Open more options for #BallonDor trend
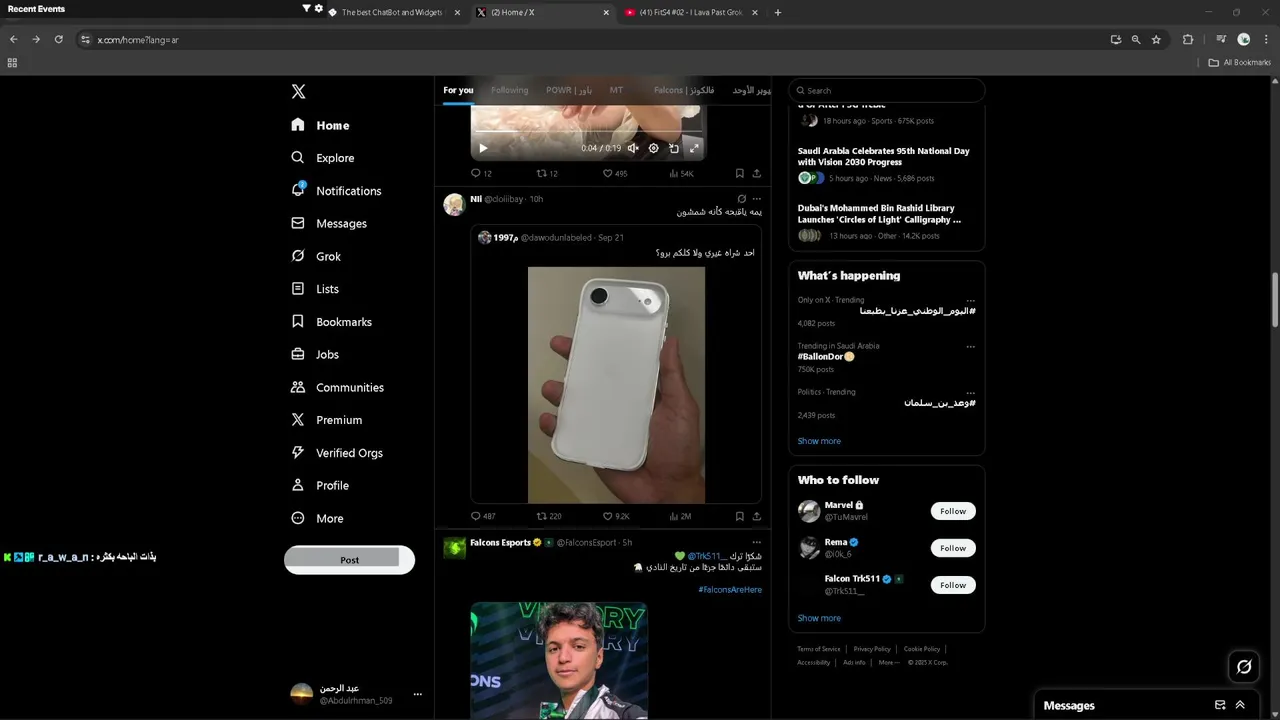The width and height of the screenshot is (1280, 720). pyautogui.click(x=970, y=346)
